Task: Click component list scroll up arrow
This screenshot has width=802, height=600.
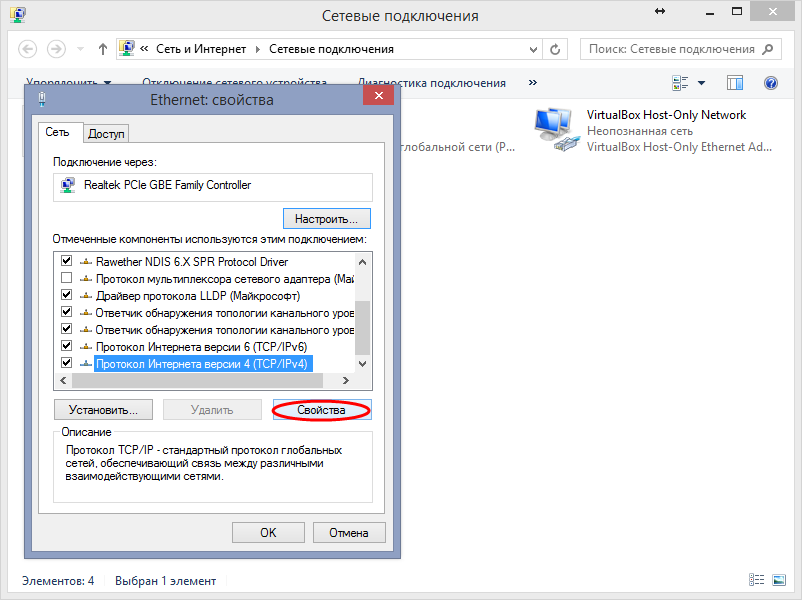Action: (363, 262)
